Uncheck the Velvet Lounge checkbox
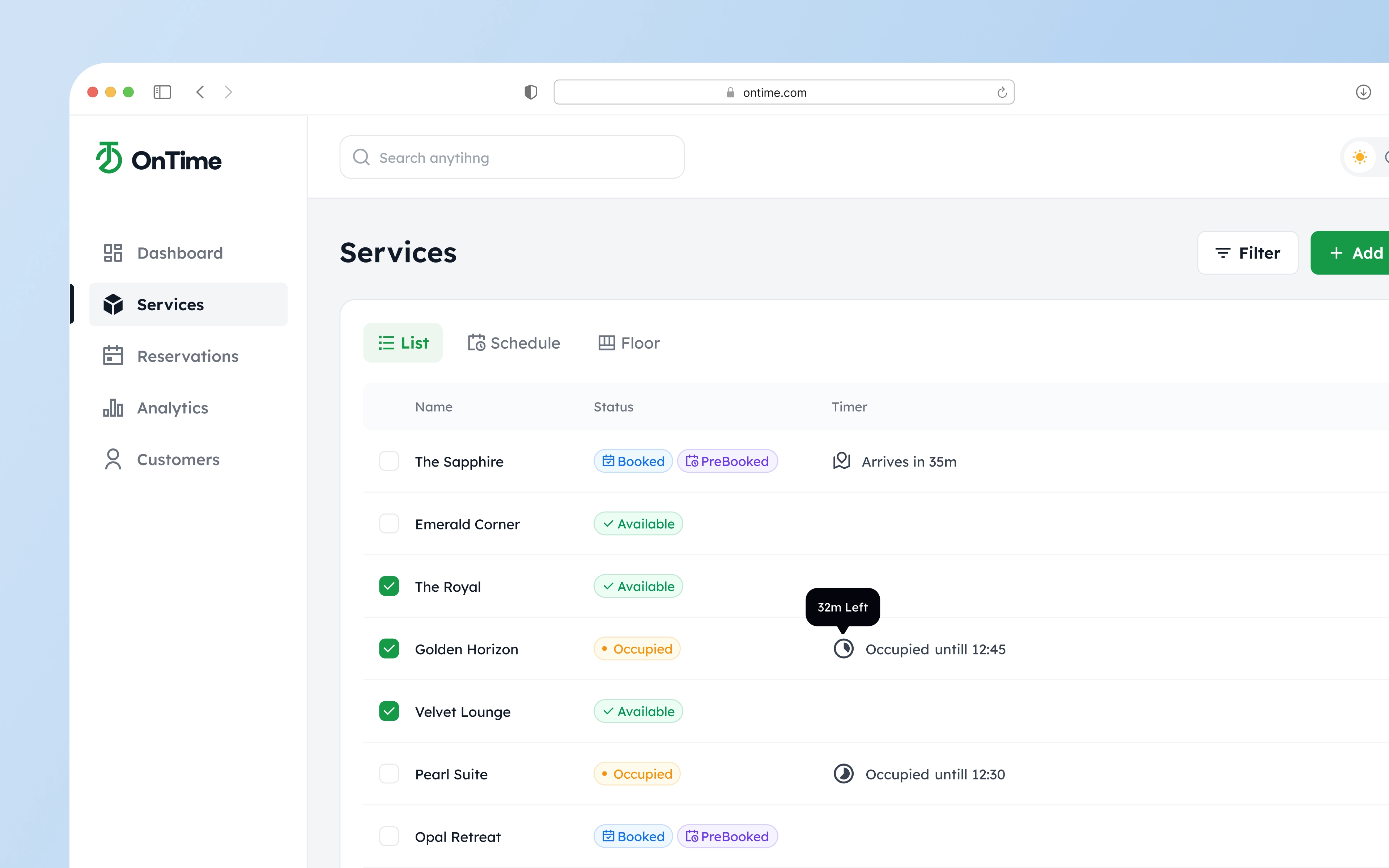 tap(389, 711)
